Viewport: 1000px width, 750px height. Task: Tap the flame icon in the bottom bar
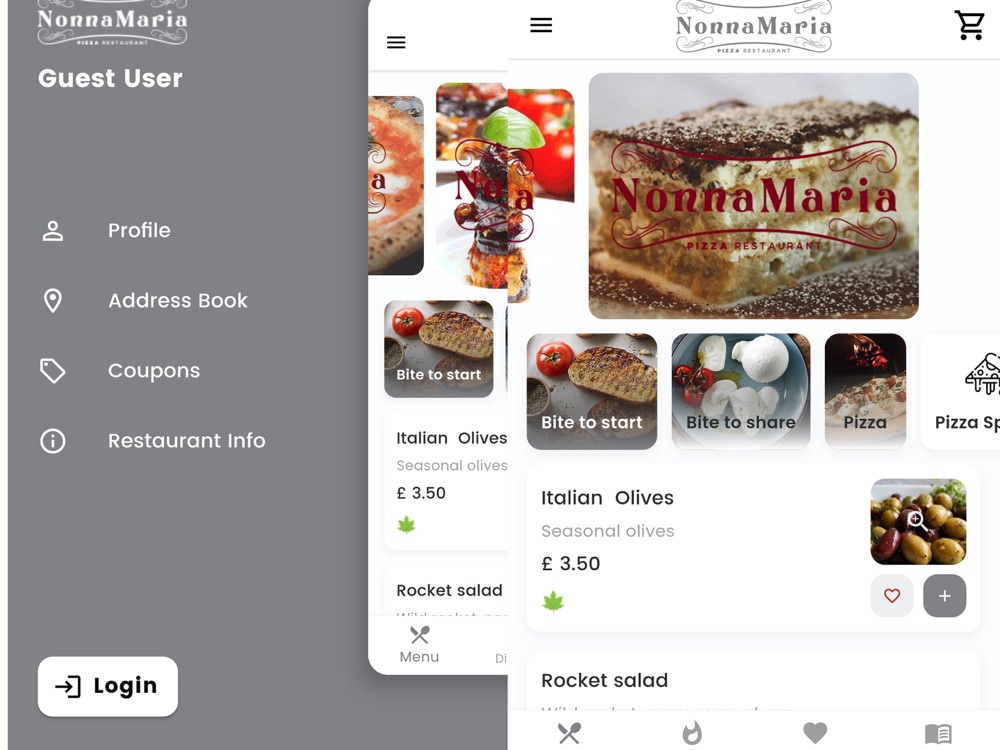click(692, 733)
